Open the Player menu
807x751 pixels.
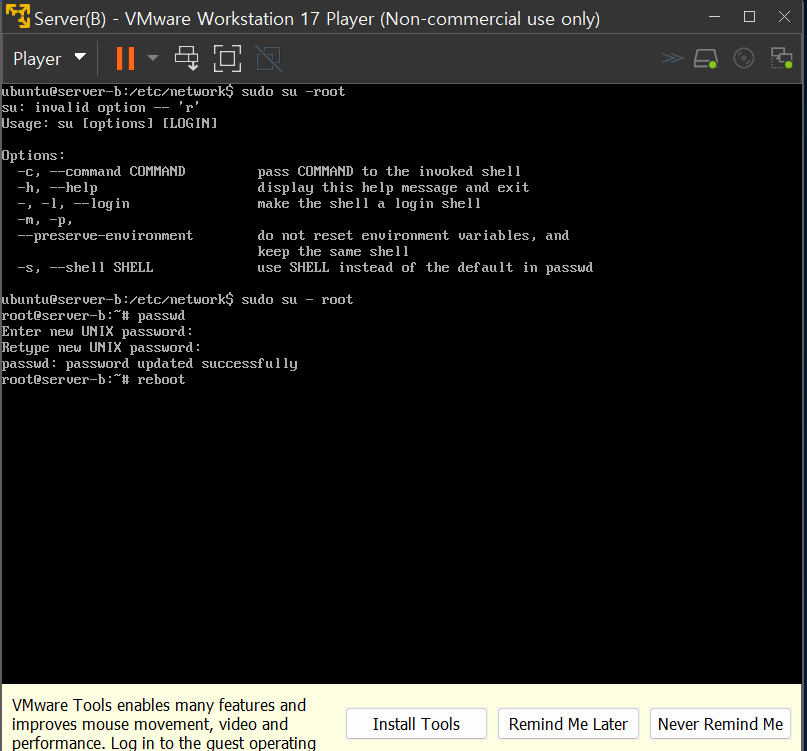click(x=49, y=59)
